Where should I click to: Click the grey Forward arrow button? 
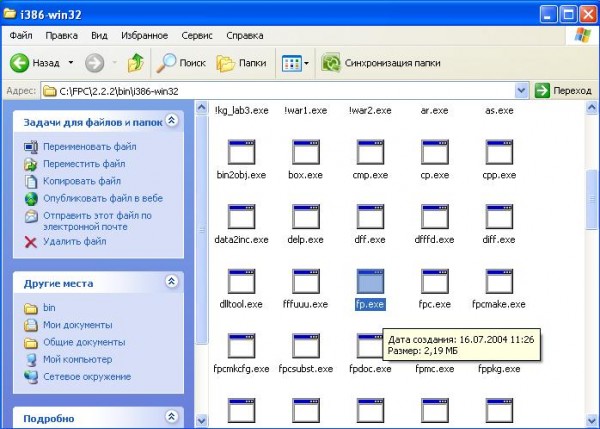coord(94,62)
